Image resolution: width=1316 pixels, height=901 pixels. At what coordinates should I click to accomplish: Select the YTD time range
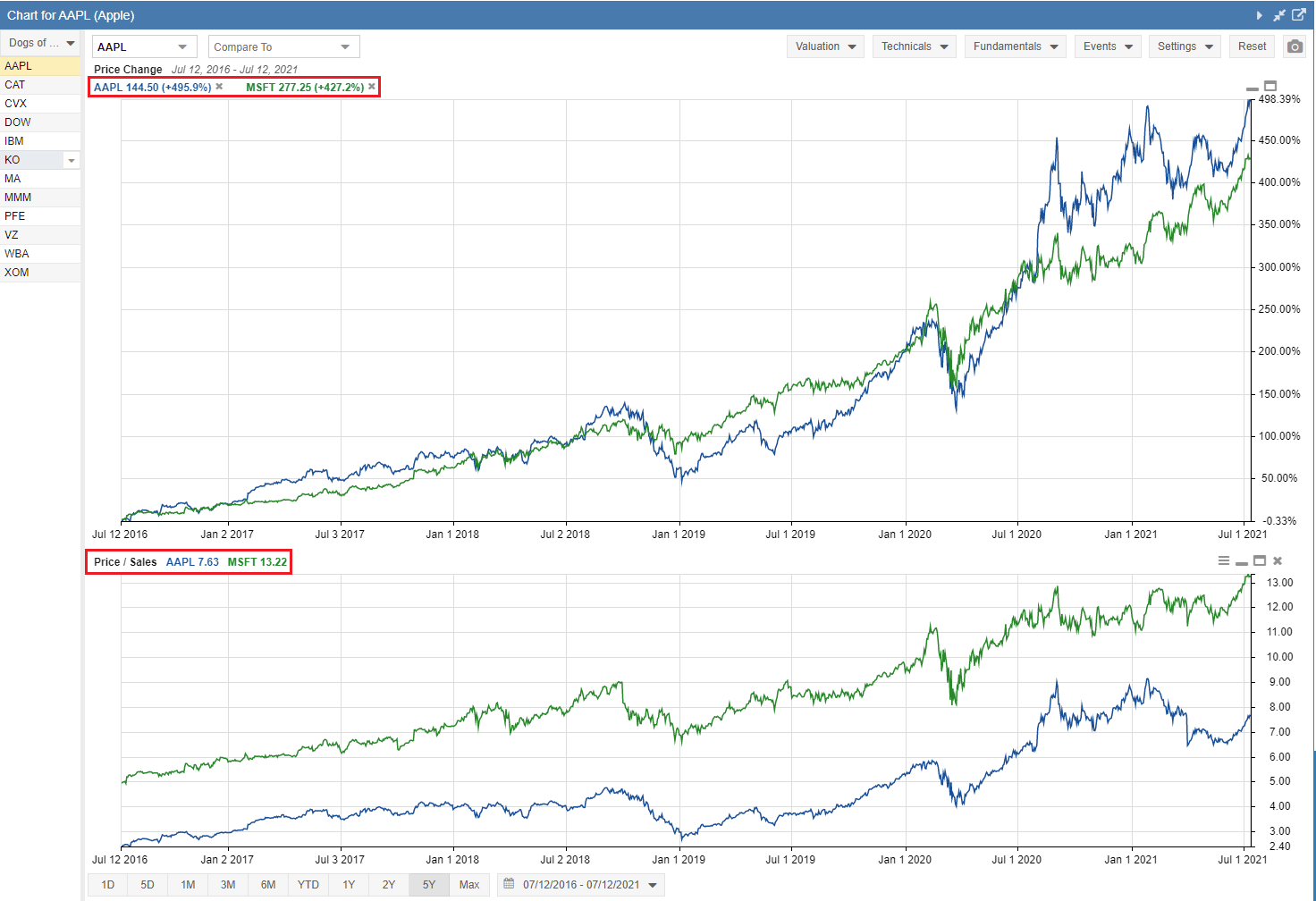(308, 885)
